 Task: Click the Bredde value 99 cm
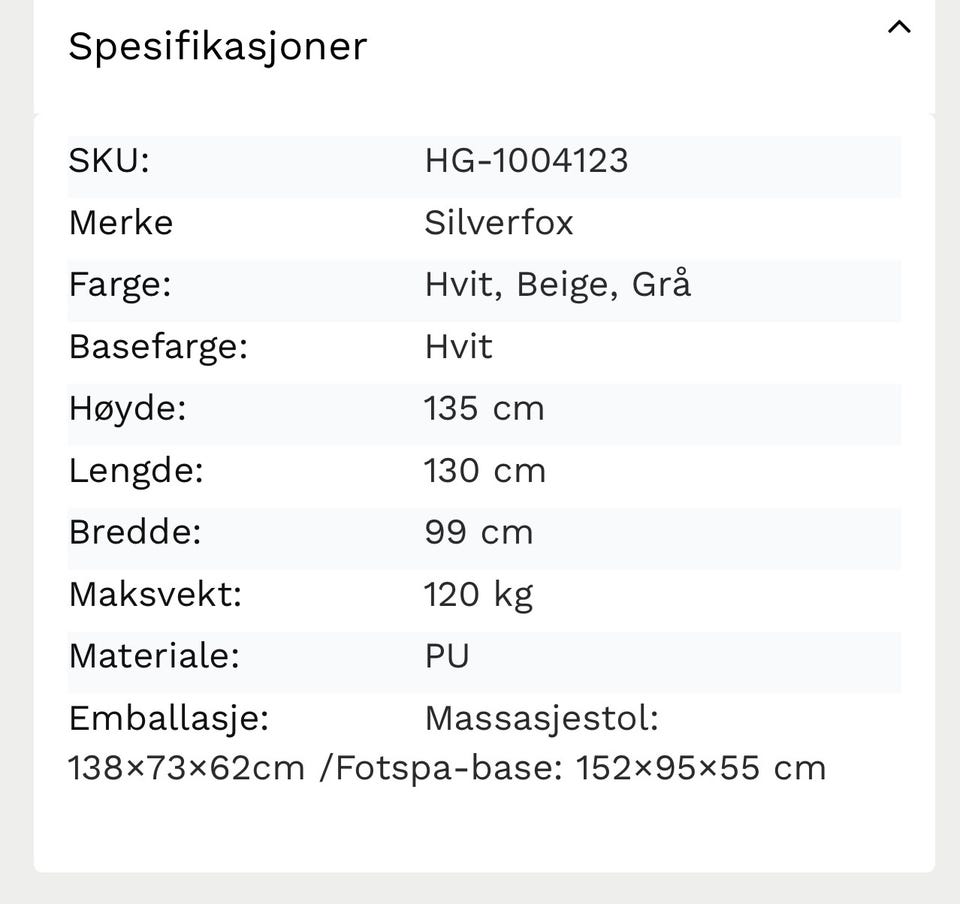coord(479,532)
